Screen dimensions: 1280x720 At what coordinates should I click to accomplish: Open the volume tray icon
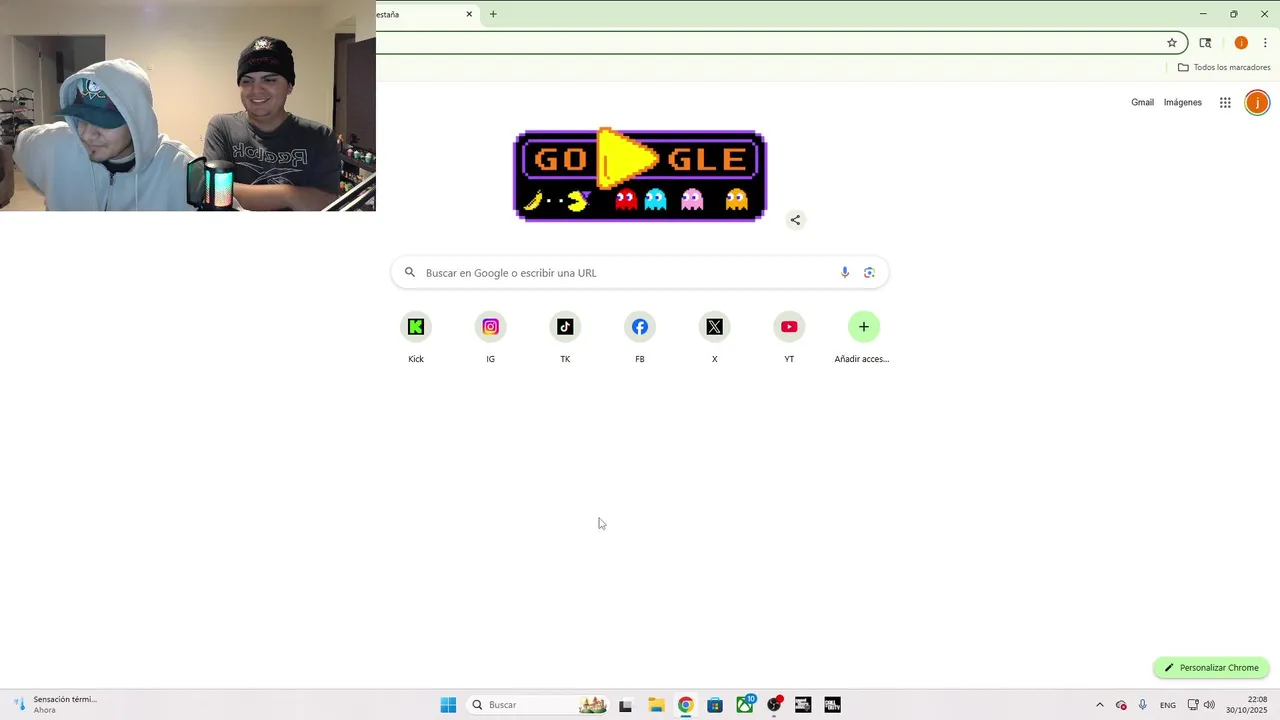(x=1209, y=705)
